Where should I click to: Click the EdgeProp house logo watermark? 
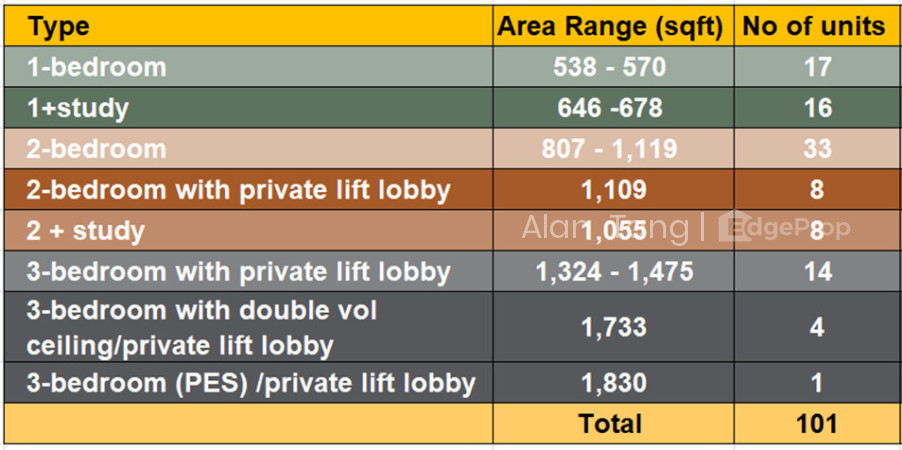(735, 227)
